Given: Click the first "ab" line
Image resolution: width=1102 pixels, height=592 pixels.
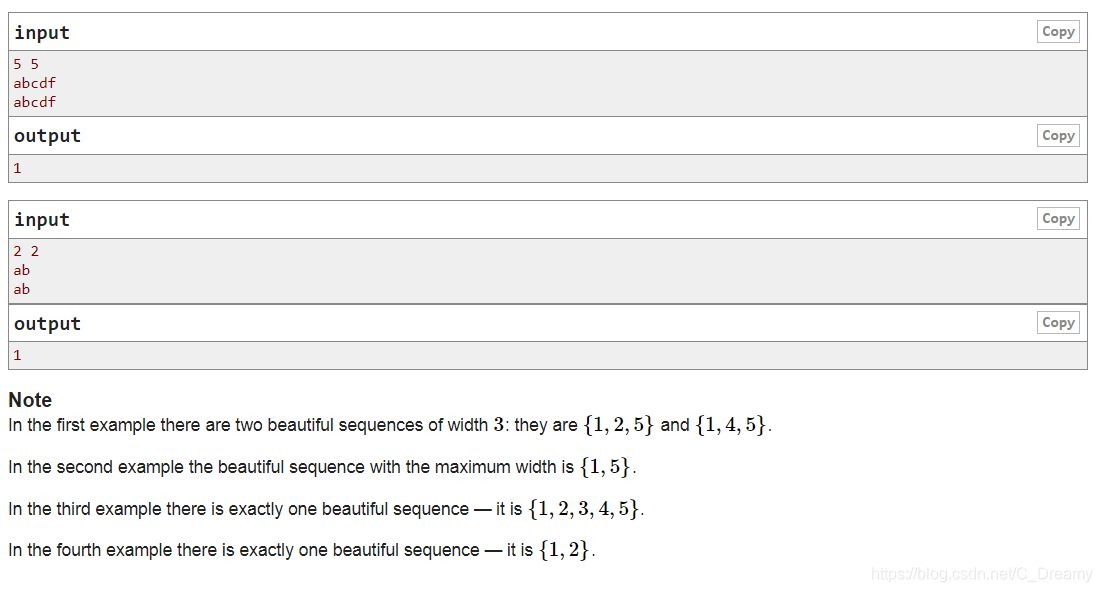Looking at the screenshot, I should (21, 270).
